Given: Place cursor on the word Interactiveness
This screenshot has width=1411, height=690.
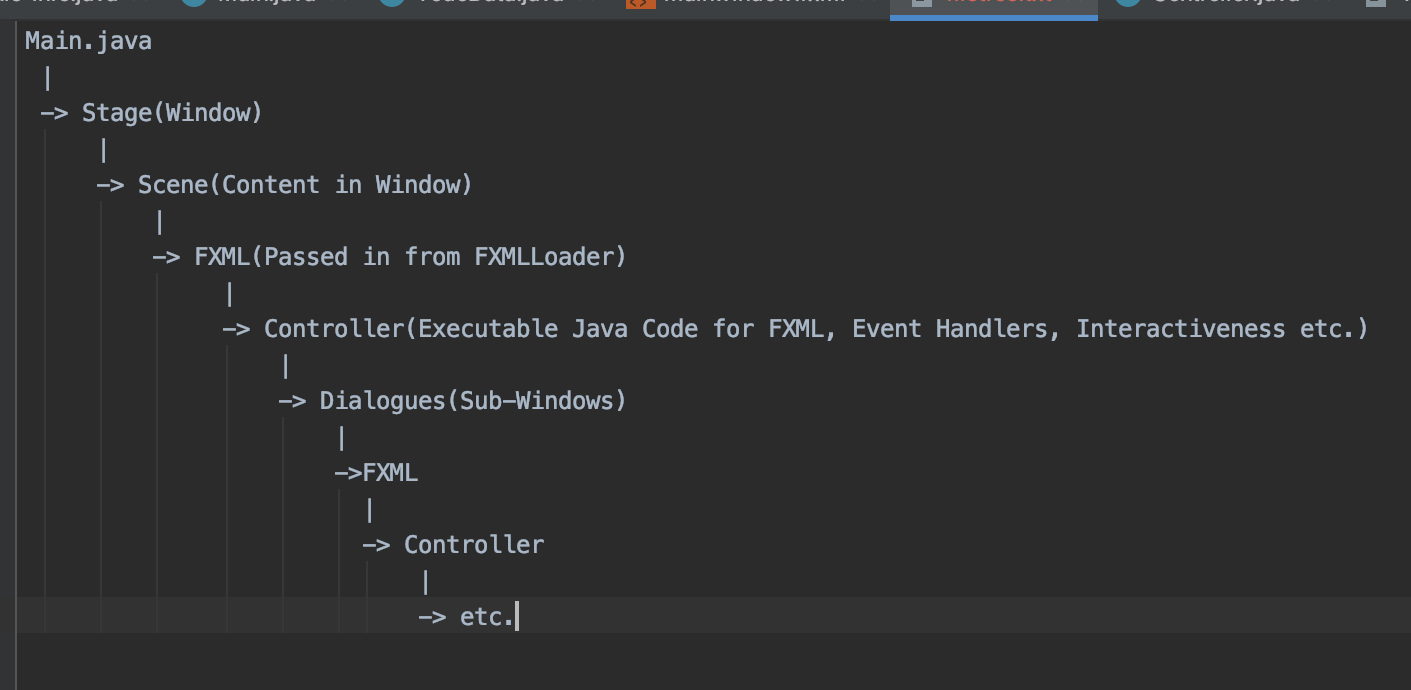Looking at the screenshot, I should pos(1180,329).
